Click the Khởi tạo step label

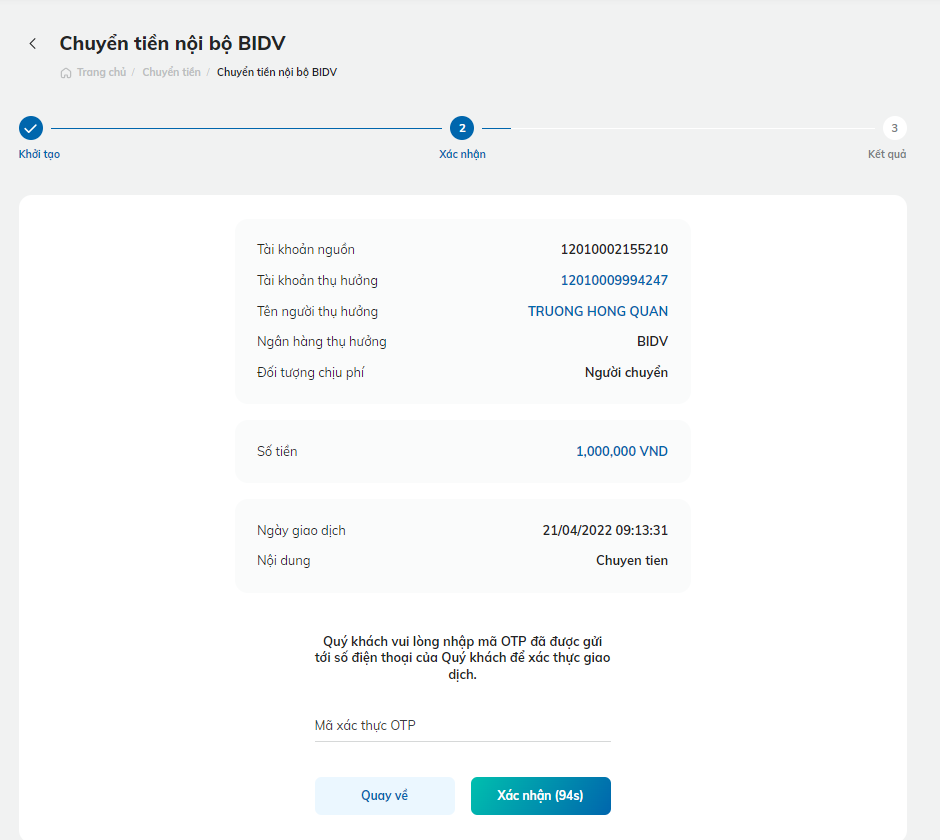(39, 154)
